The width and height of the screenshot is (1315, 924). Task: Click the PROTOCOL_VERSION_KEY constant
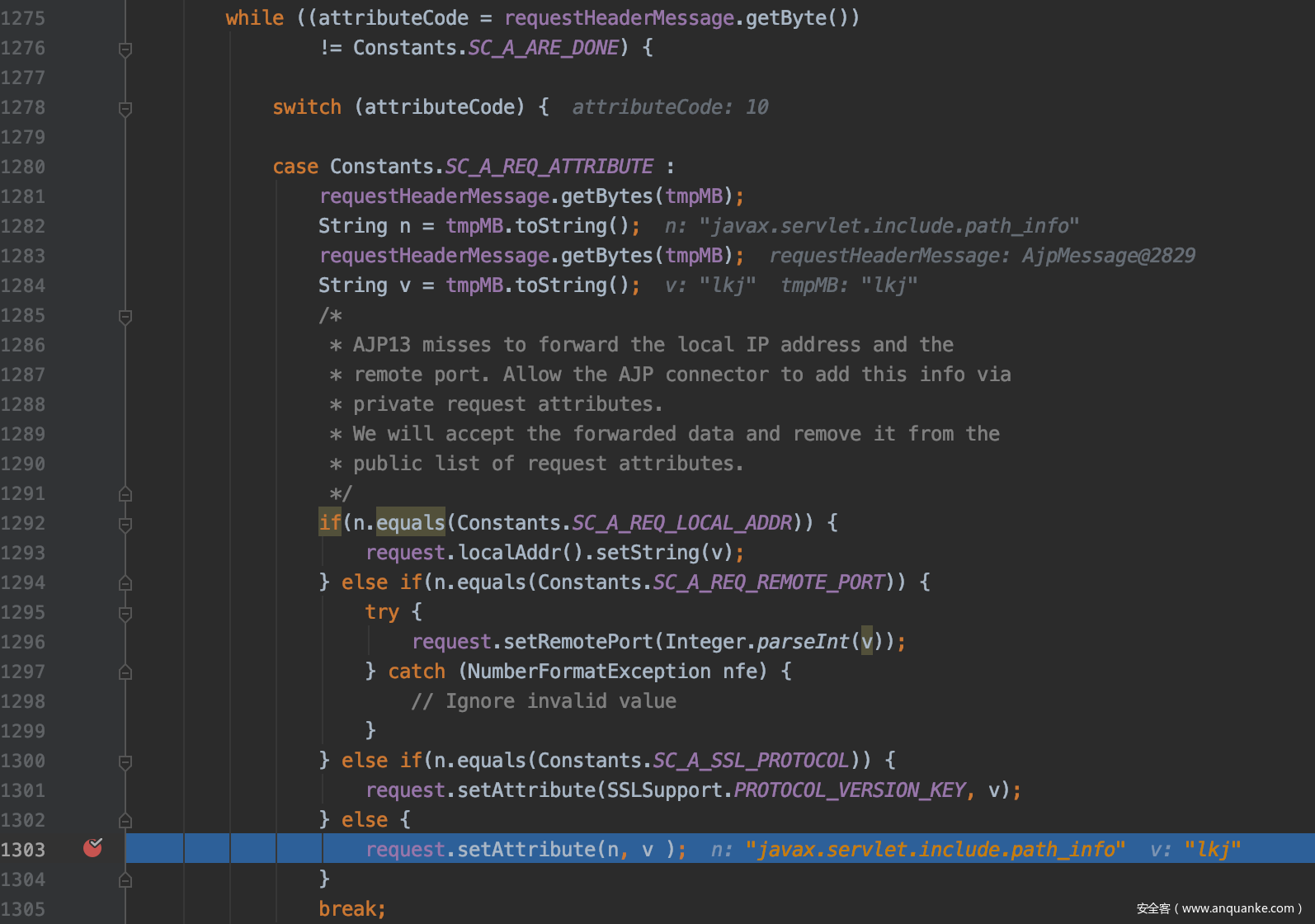(x=849, y=790)
